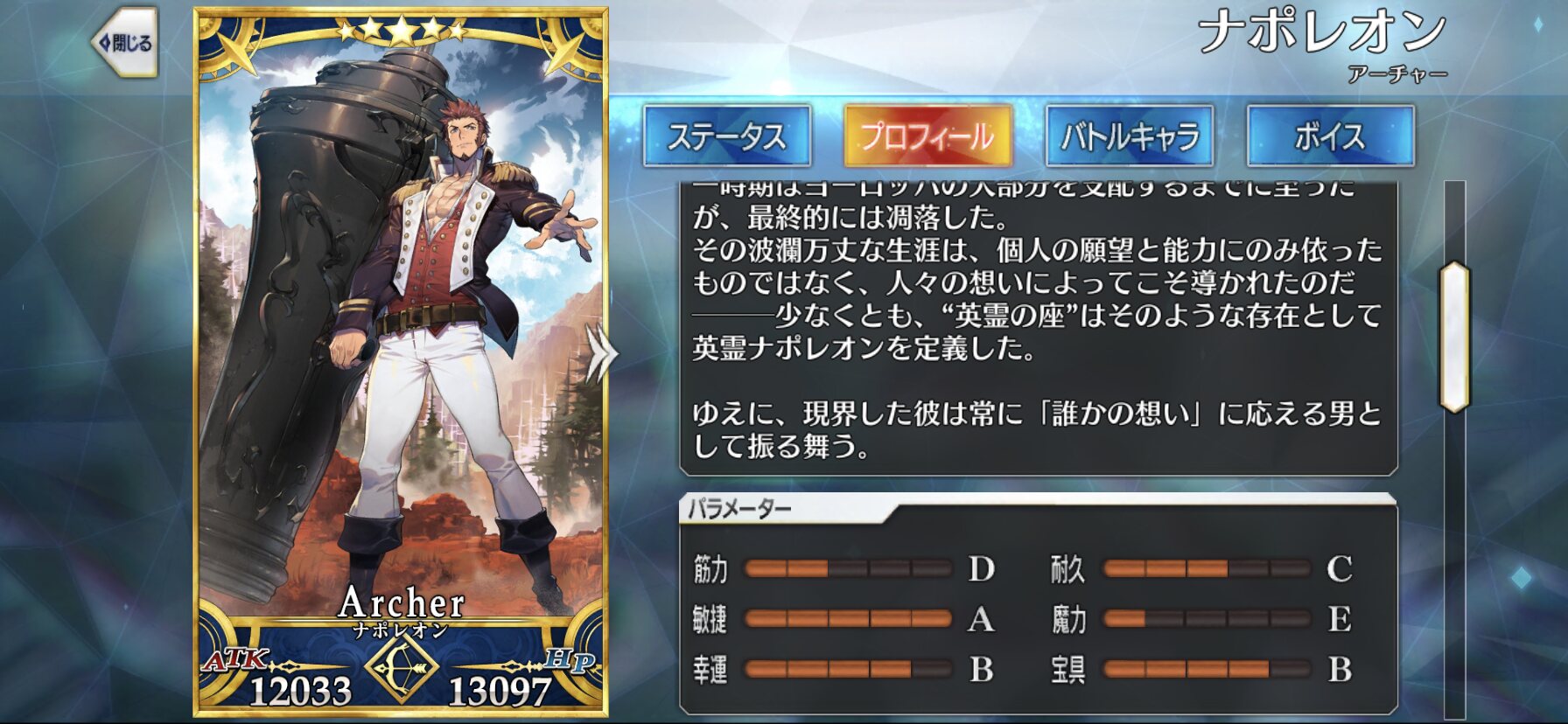
Task: Tap the Archer bow class icon
Action: click(x=401, y=668)
